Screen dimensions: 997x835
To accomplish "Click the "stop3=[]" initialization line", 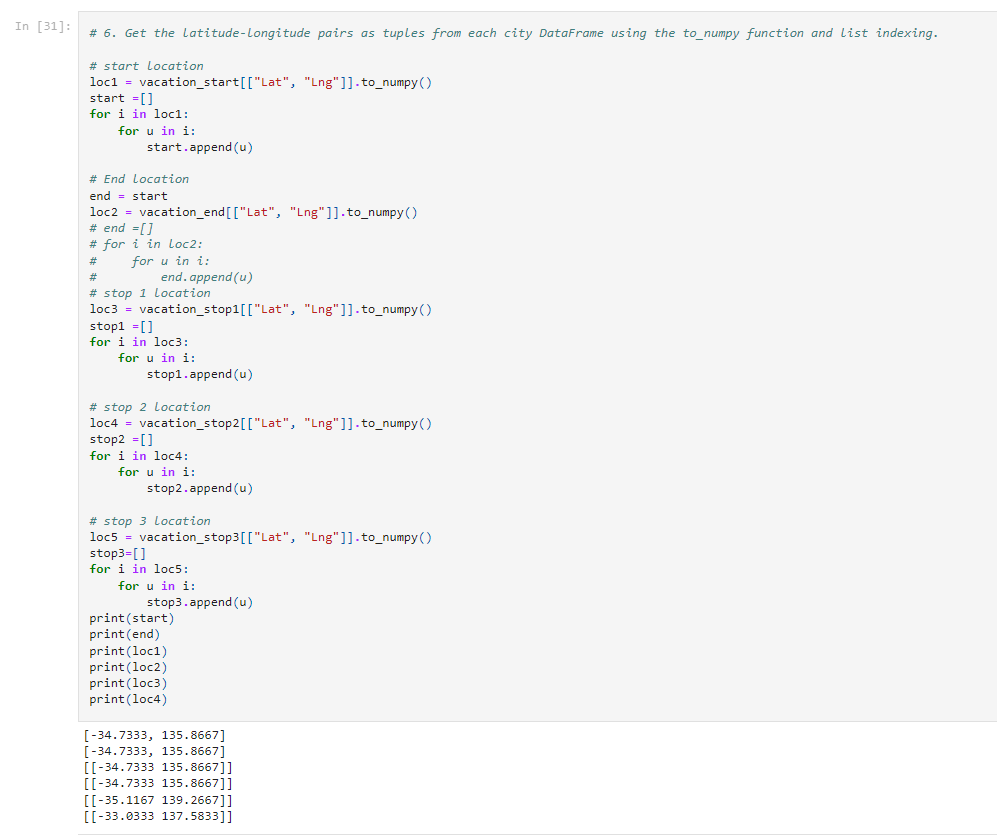I will click(113, 552).
